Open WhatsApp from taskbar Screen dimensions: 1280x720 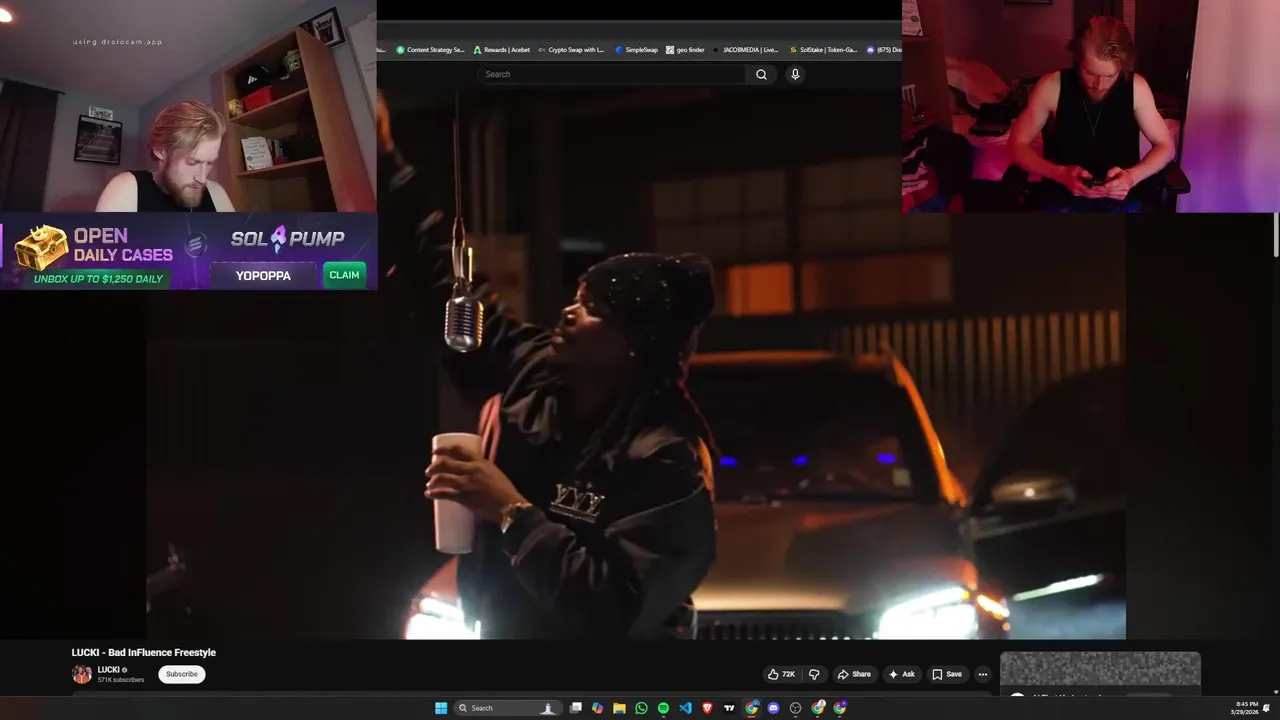(x=641, y=708)
